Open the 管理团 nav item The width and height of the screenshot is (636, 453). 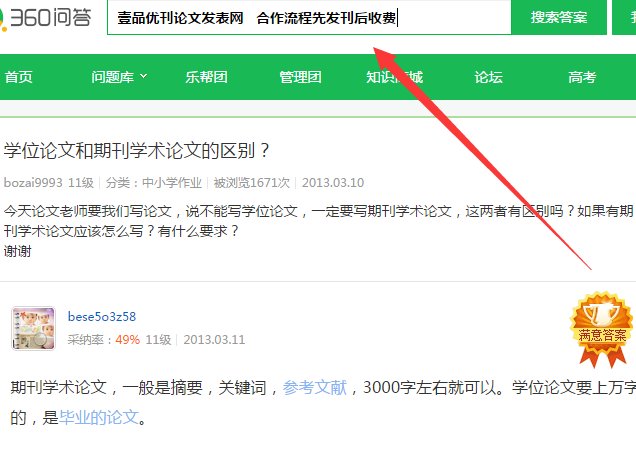point(301,77)
